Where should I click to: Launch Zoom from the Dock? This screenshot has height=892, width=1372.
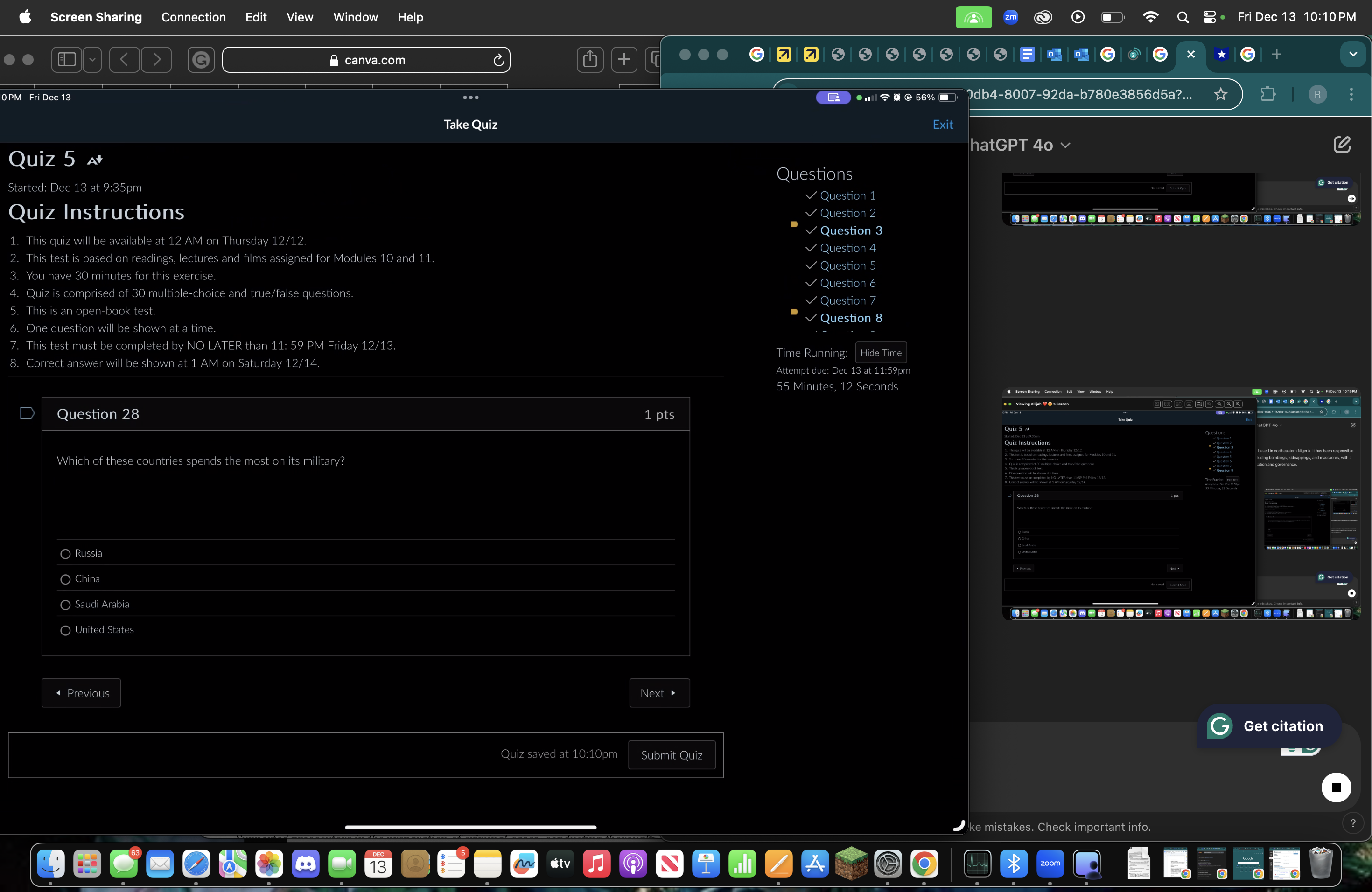pyautogui.click(x=1050, y=864)
